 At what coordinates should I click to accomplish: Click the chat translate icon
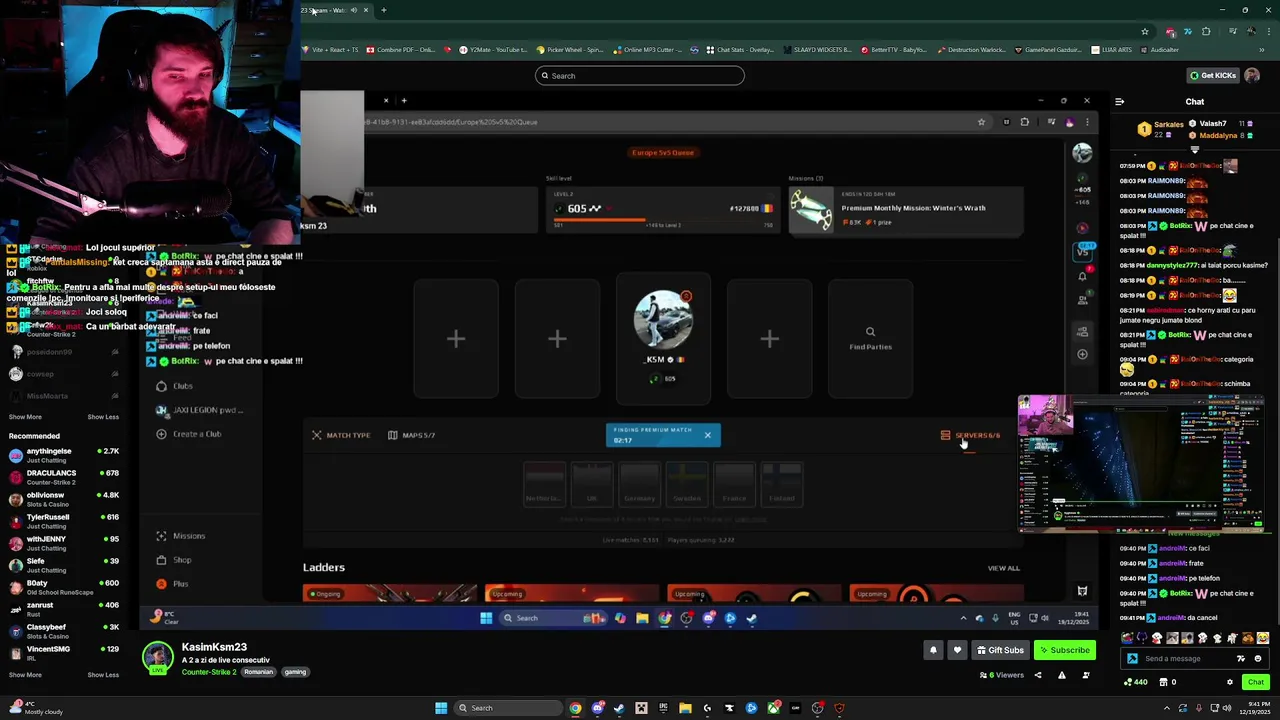(x=1241, y=659)
